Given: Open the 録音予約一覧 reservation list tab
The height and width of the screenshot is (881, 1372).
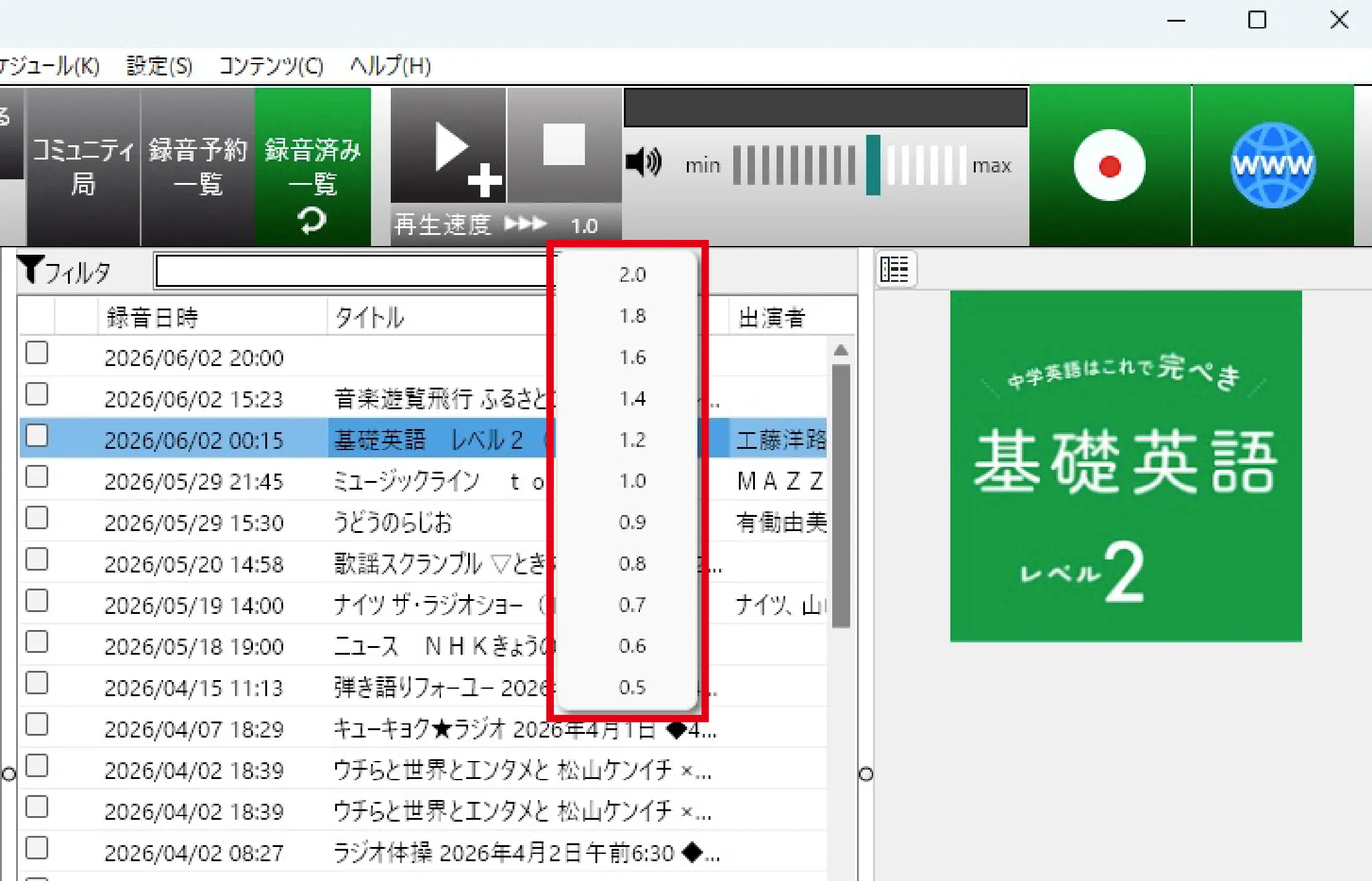Looking at the screenshot, I should coord(198,166).
